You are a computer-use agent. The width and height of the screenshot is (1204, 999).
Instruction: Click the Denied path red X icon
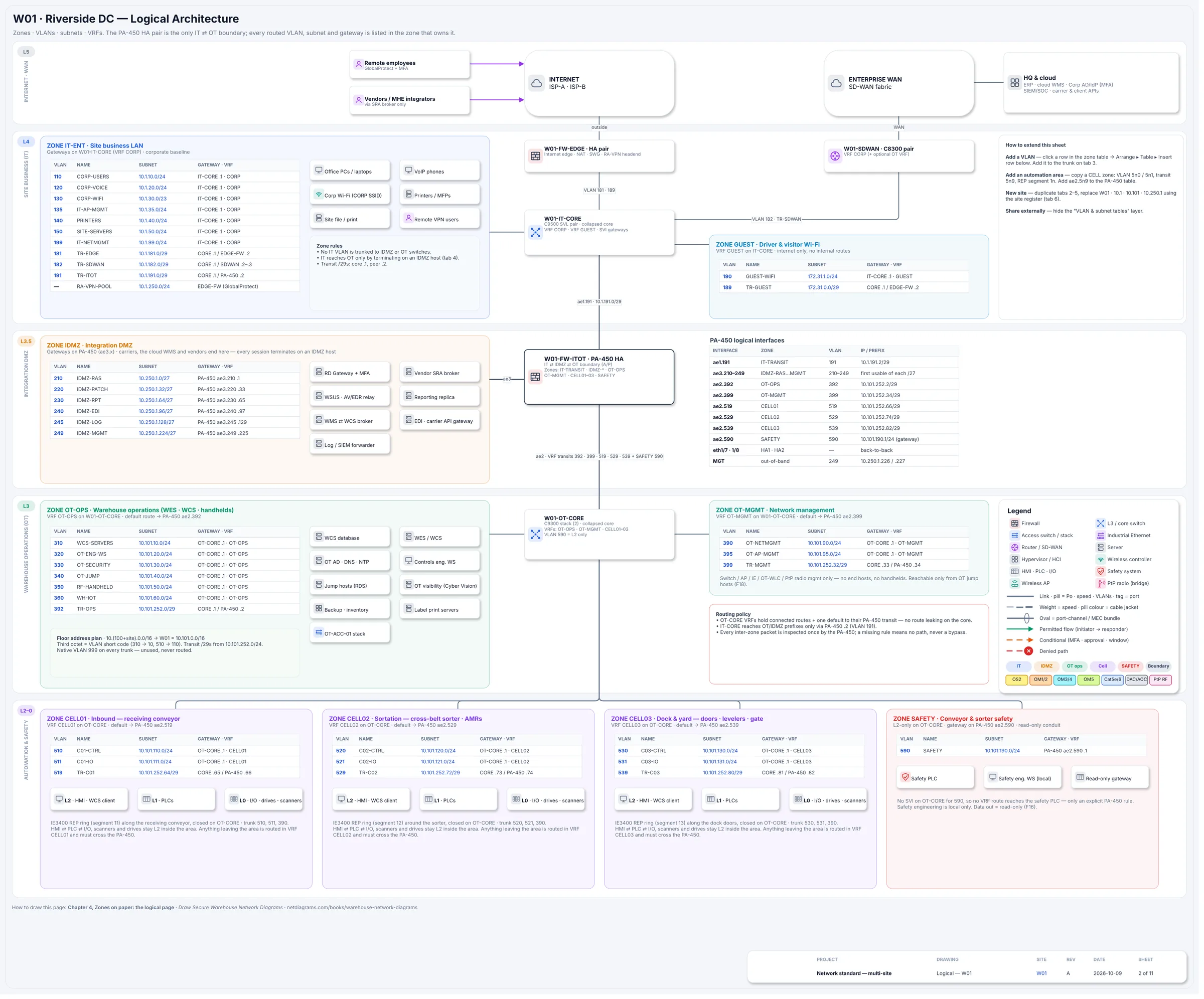[x=1028, y=651]
